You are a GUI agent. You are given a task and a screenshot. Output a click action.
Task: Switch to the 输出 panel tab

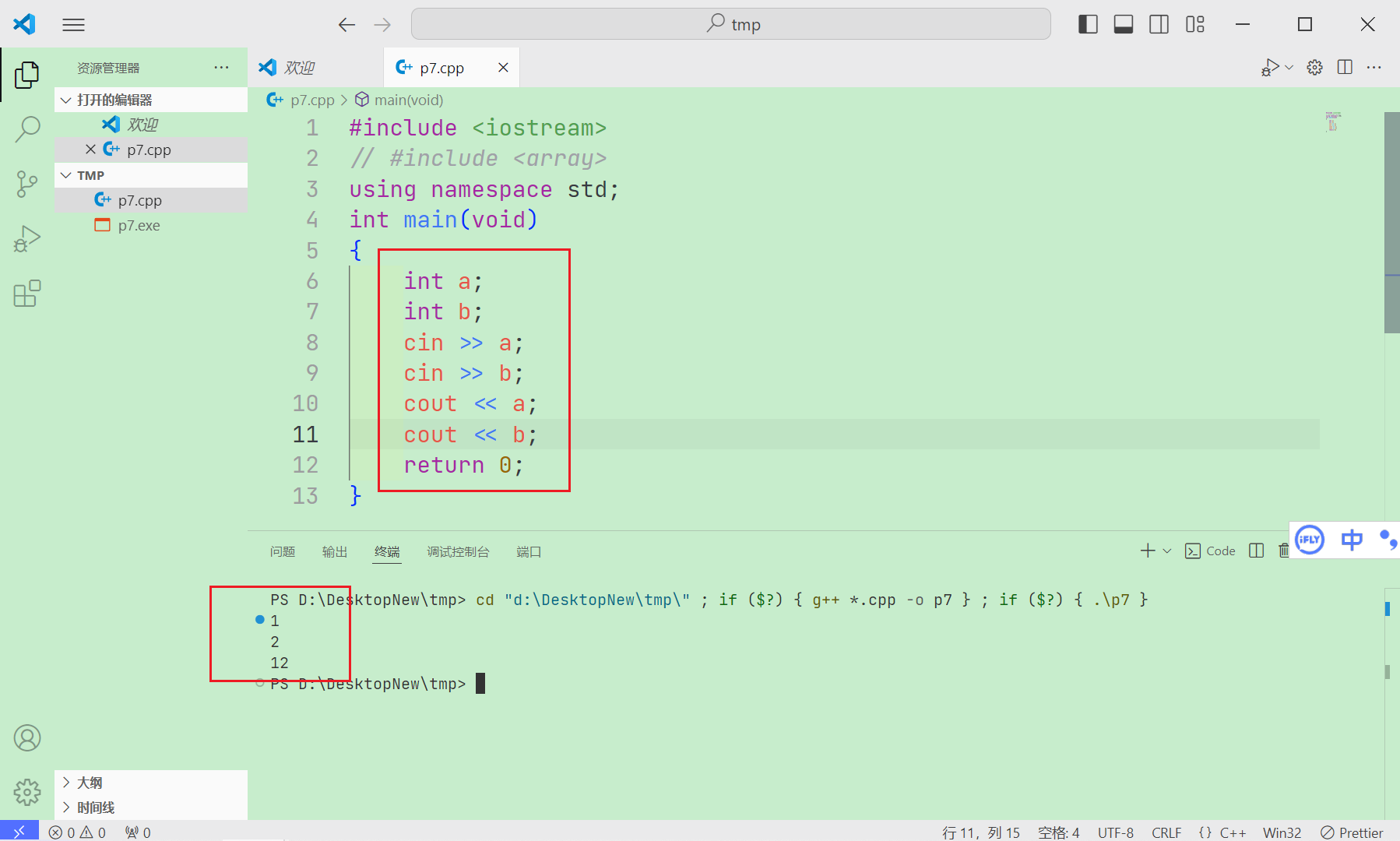pos(335,551)
